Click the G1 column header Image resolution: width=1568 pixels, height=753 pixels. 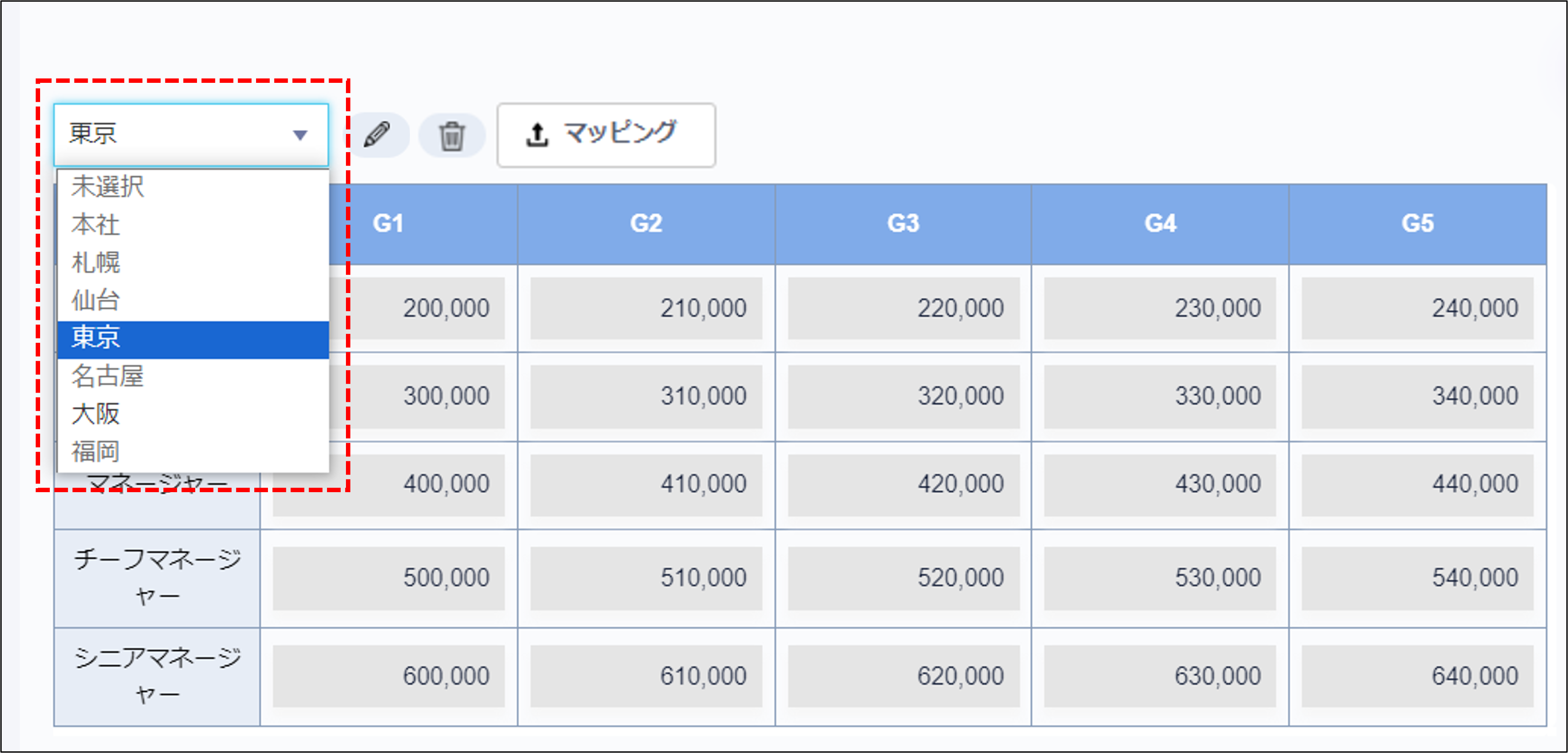coord(388,223)
